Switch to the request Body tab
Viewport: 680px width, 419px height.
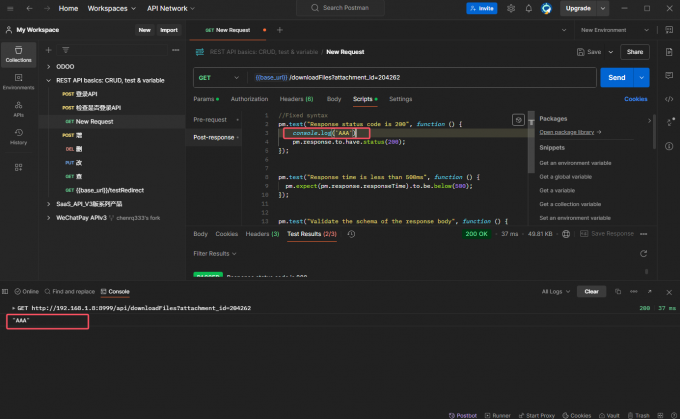pos(334,99)
